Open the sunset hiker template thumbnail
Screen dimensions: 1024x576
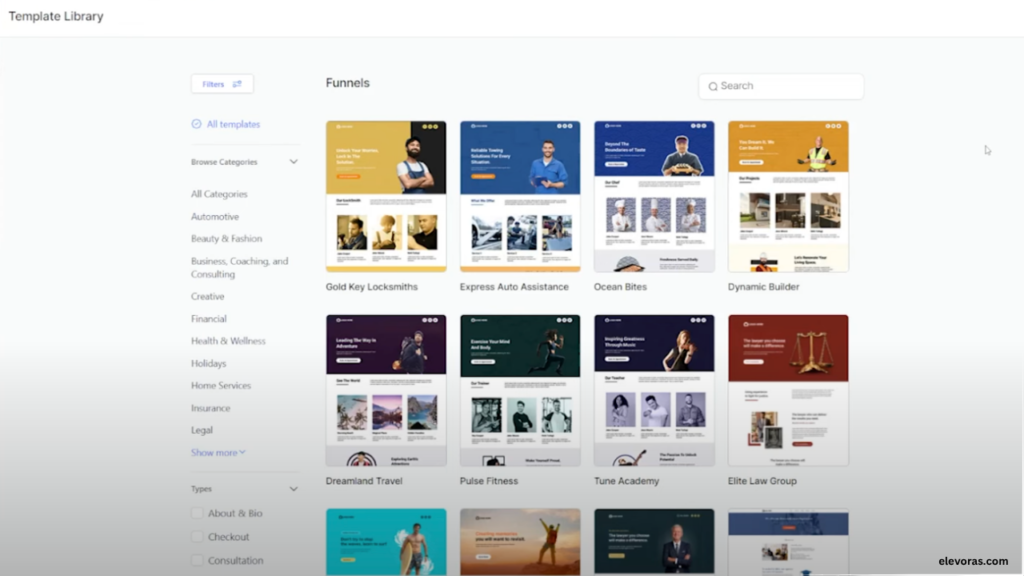point(520,542)
